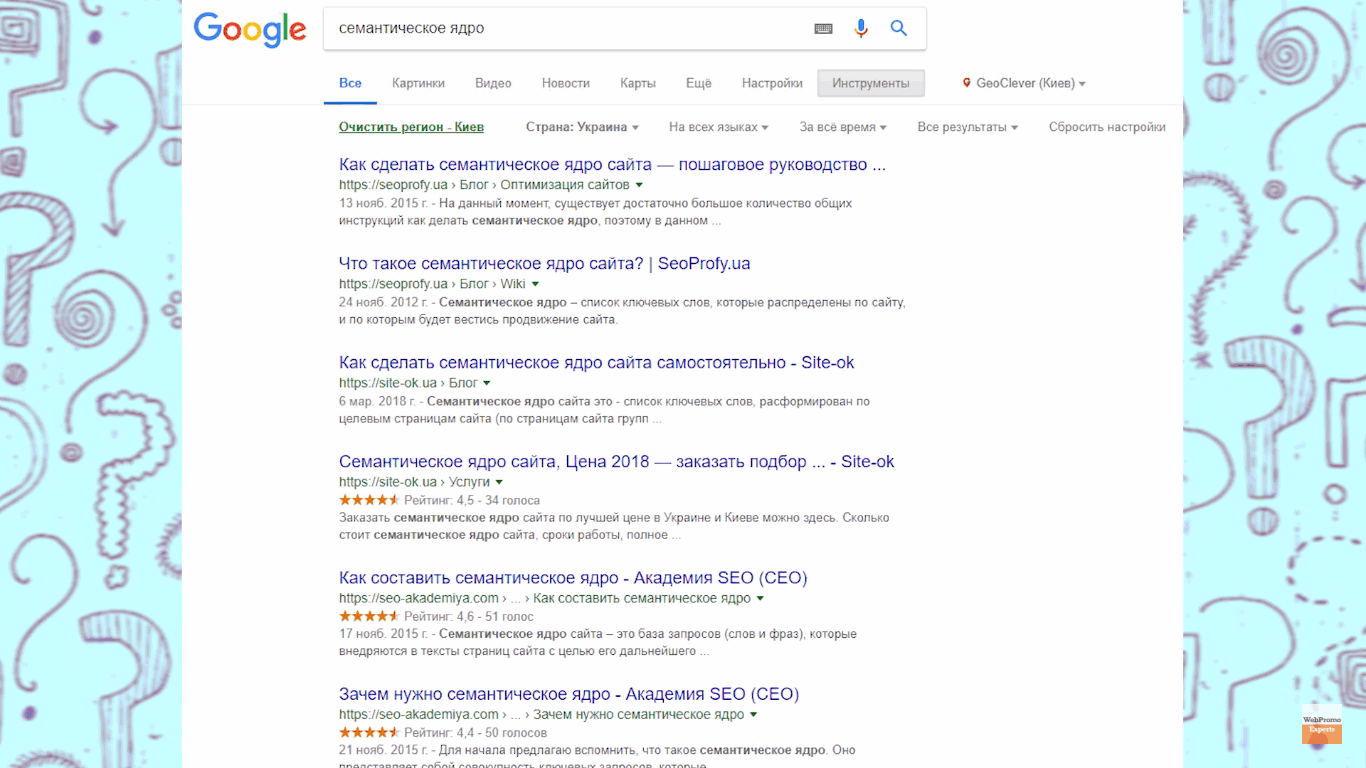The width and height of the screenshot is (1366, 768).
Task: Switch to the Новости tab
Action: (566, 84)
